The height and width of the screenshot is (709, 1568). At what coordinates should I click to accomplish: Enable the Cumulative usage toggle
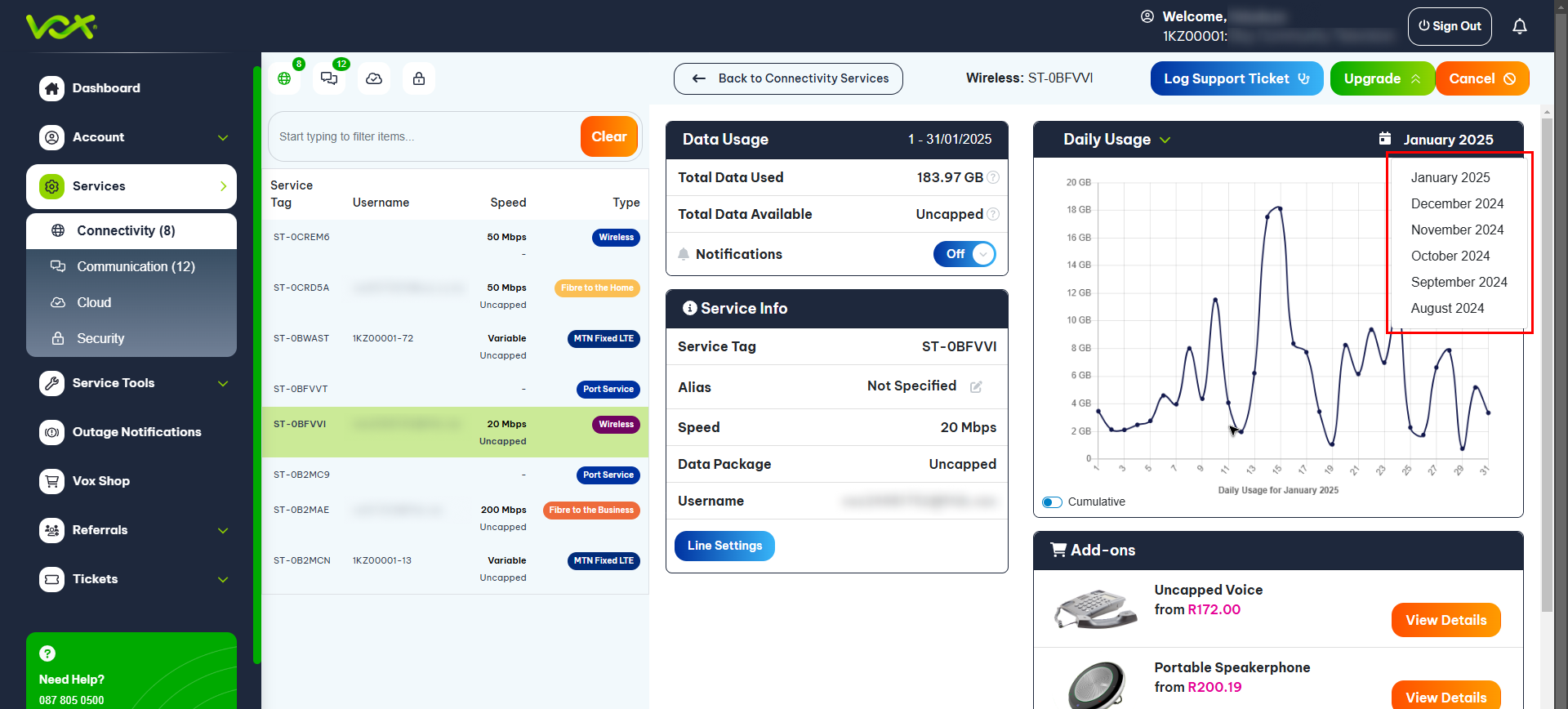(1052, 502)
